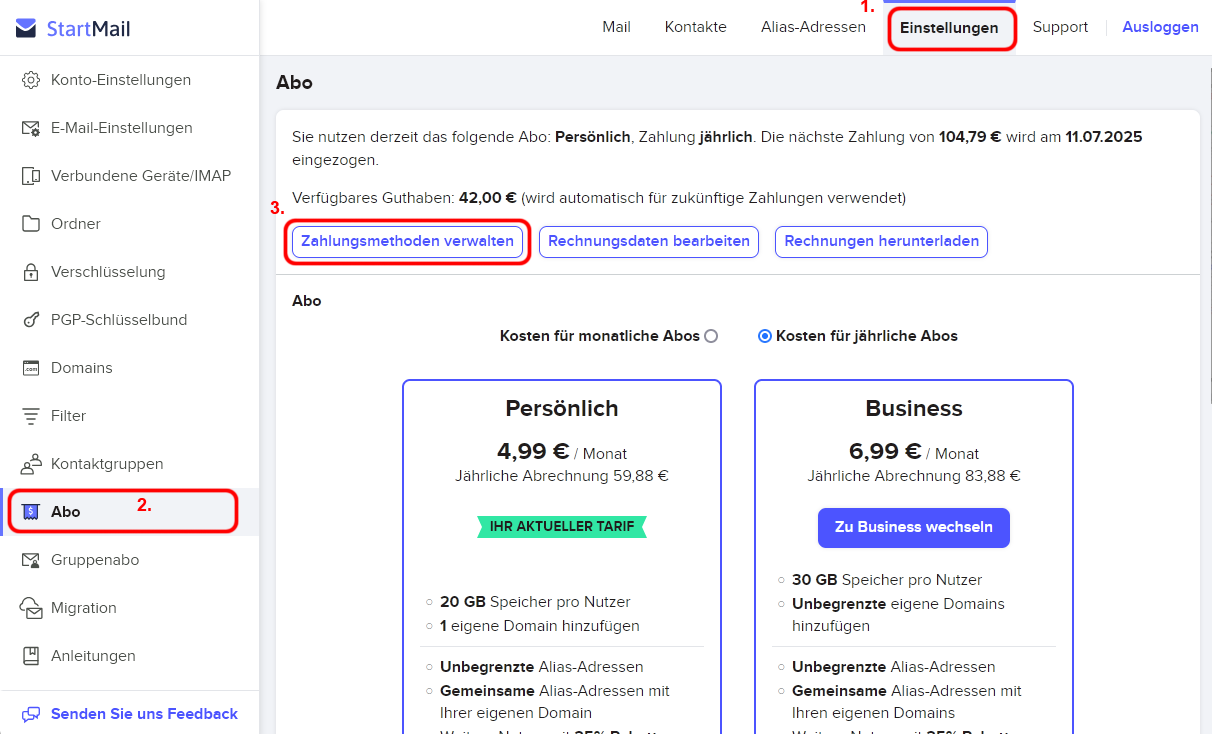
Task: Open Filter sidebar item
Action: click(x=129, y=416)
